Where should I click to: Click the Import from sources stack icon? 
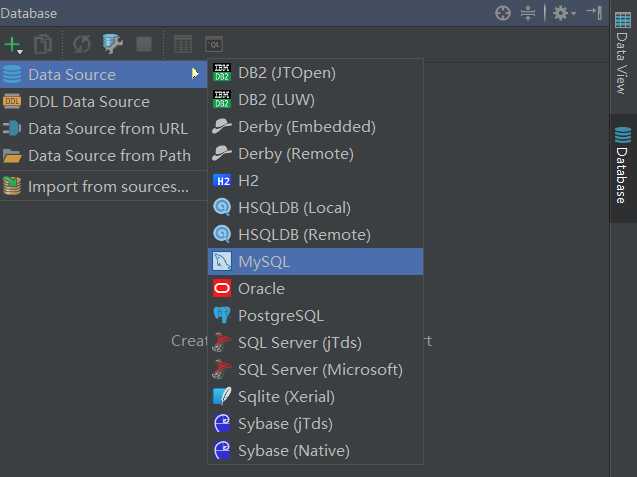(x=12, y=186)
